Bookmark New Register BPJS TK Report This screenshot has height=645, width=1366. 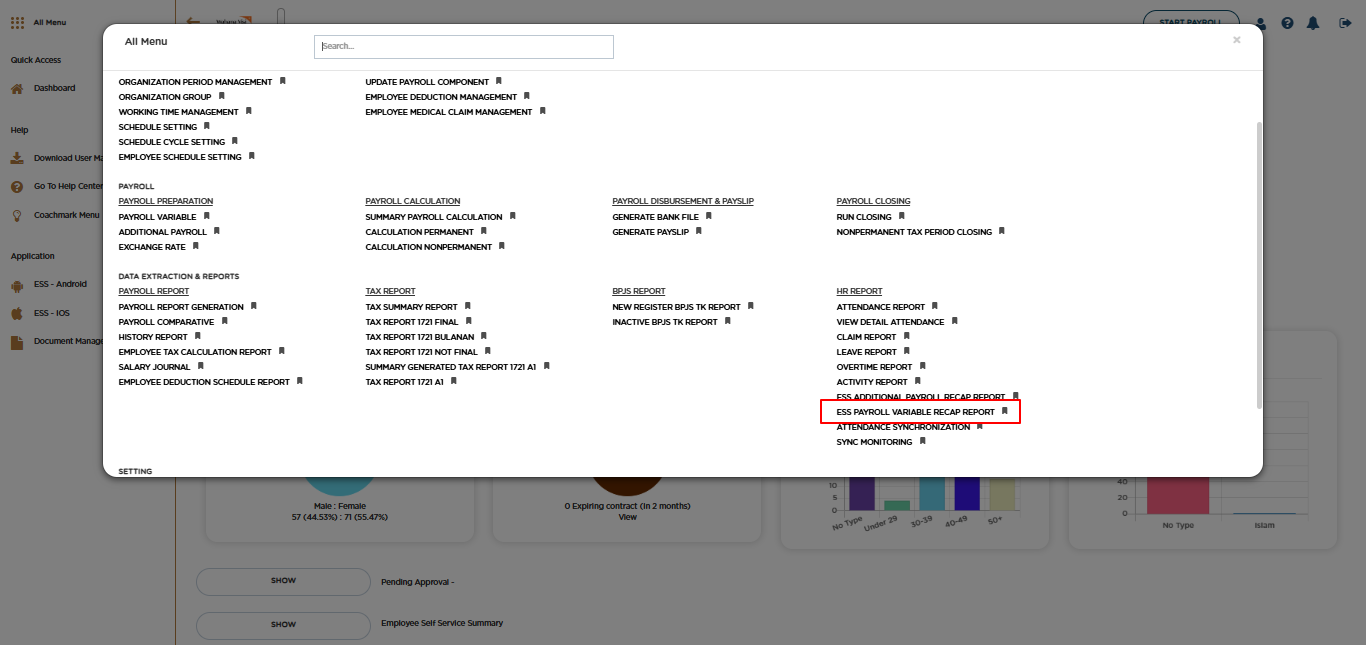[x=751, y=306]
